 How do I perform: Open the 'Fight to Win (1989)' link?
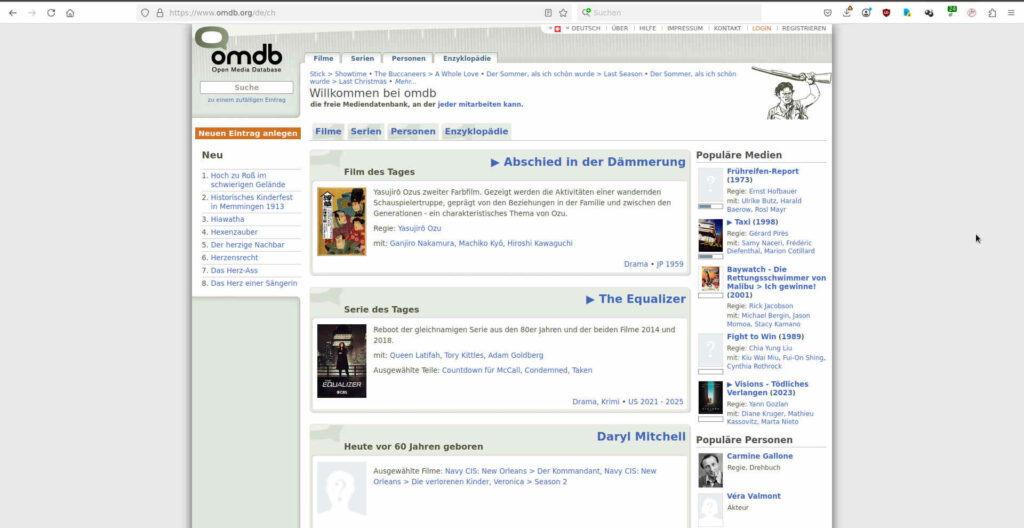pos(765,337)
